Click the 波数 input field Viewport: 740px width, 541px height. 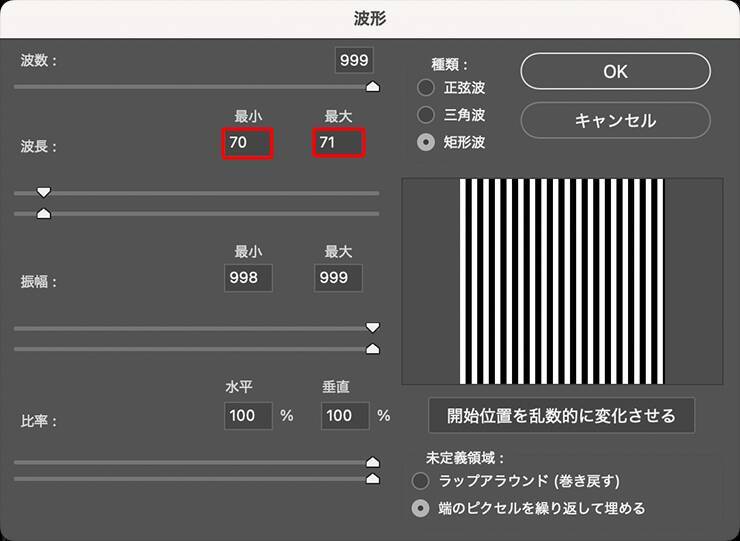pos(354,60)
